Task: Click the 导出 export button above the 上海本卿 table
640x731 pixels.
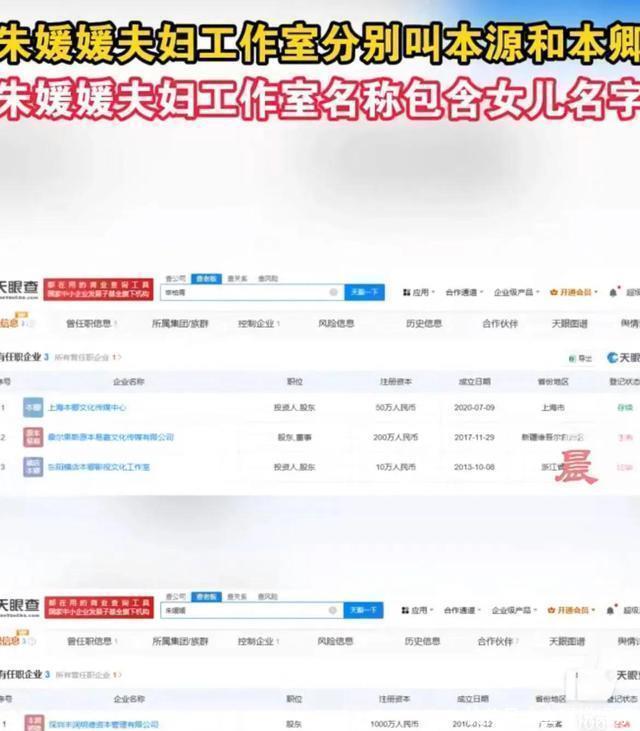Action: click(580, 358)
